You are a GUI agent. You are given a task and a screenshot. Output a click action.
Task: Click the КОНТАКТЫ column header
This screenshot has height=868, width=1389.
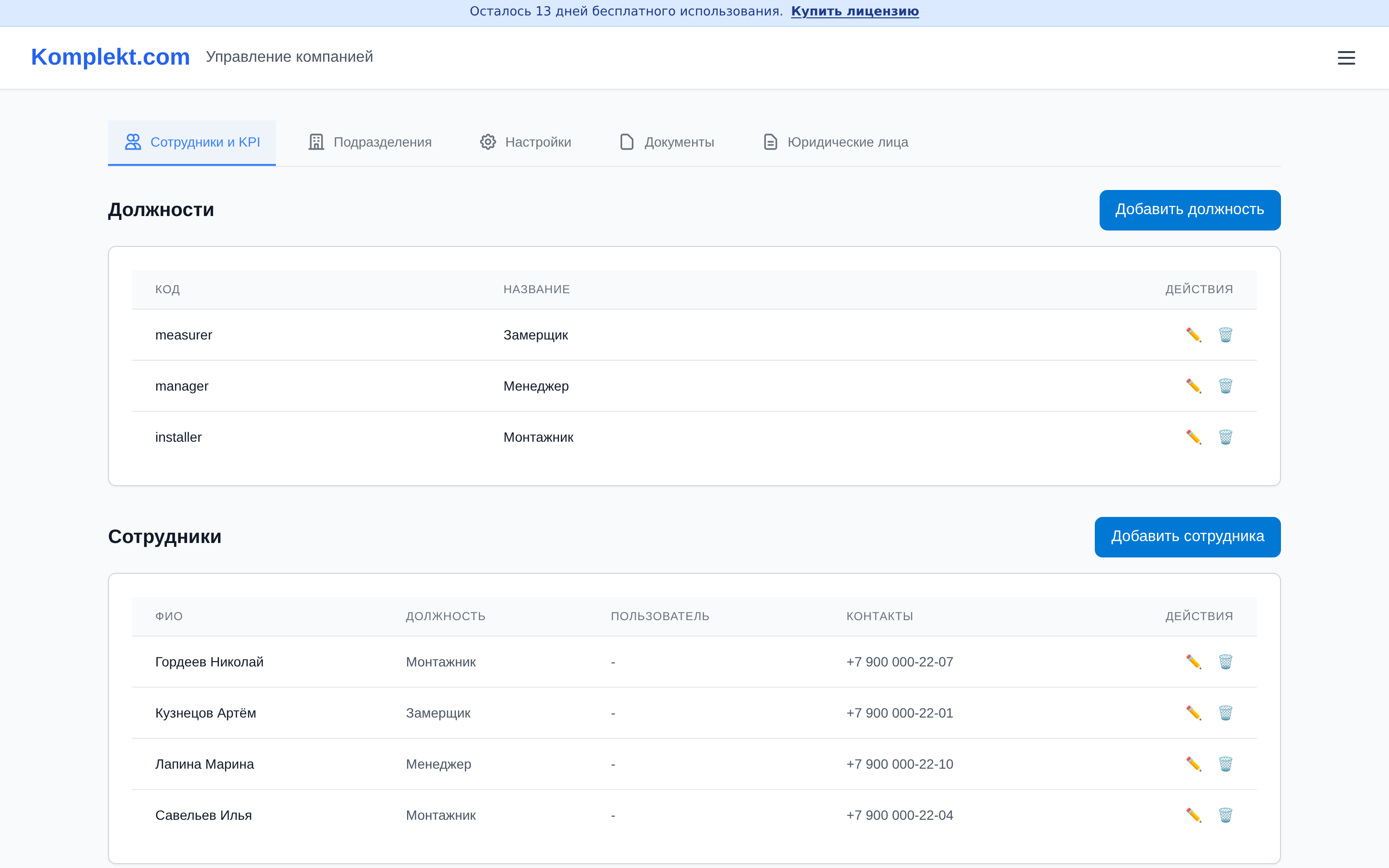879,616
